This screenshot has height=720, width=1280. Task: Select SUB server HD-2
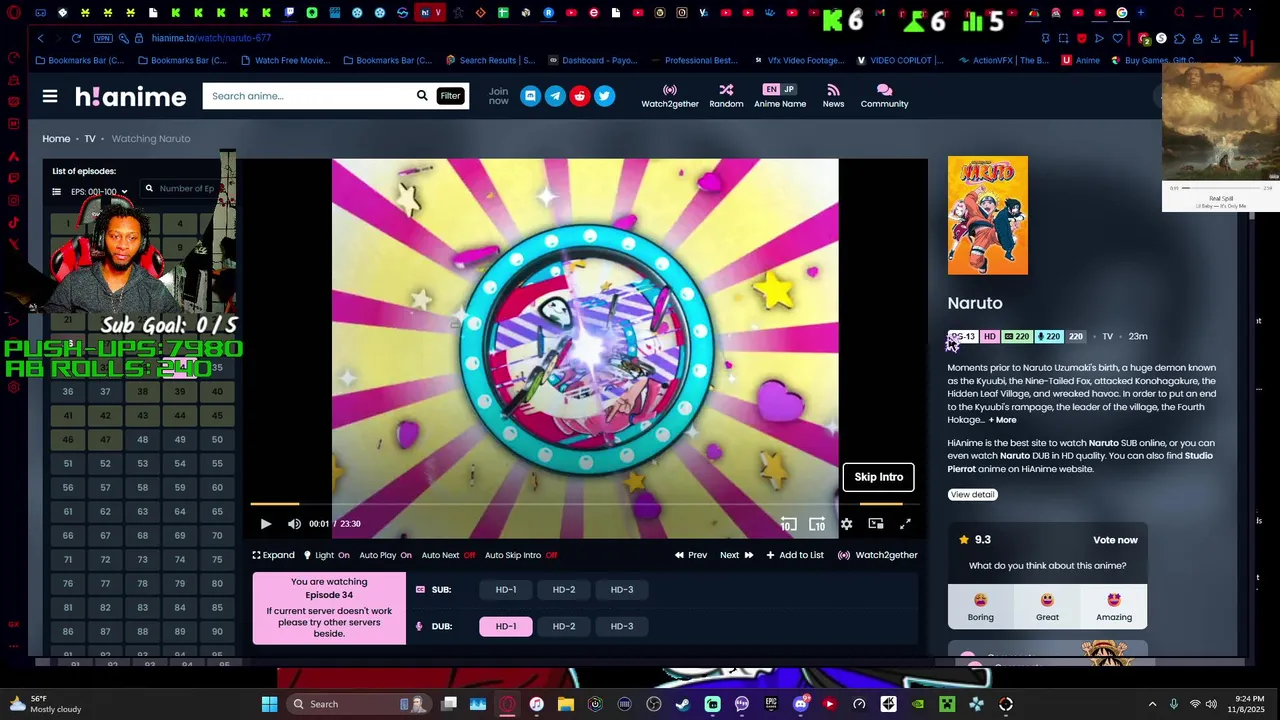click(x=564, y=590)
